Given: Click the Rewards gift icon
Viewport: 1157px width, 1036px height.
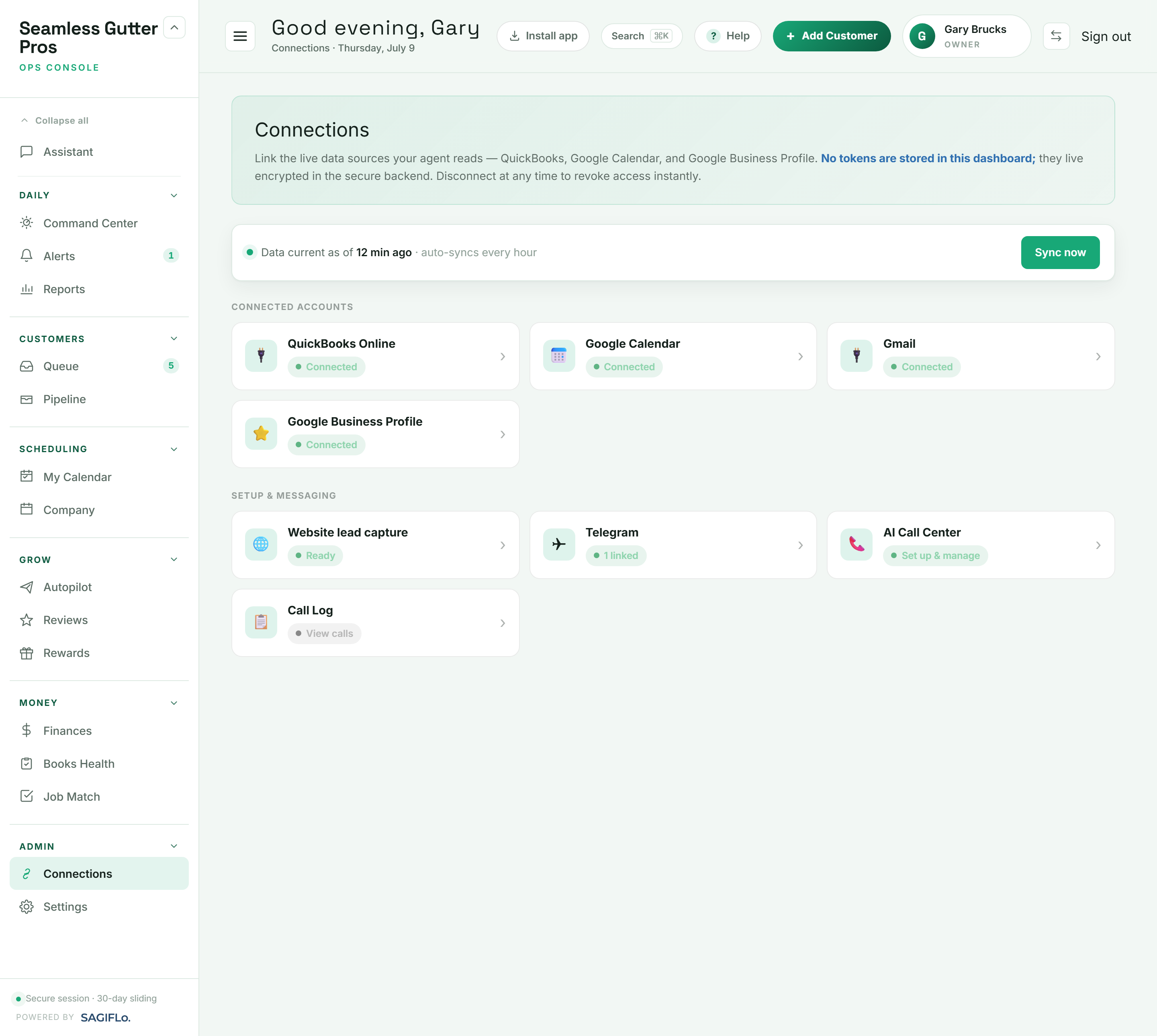Looking at the screenshot, I should tap(26, 653).
